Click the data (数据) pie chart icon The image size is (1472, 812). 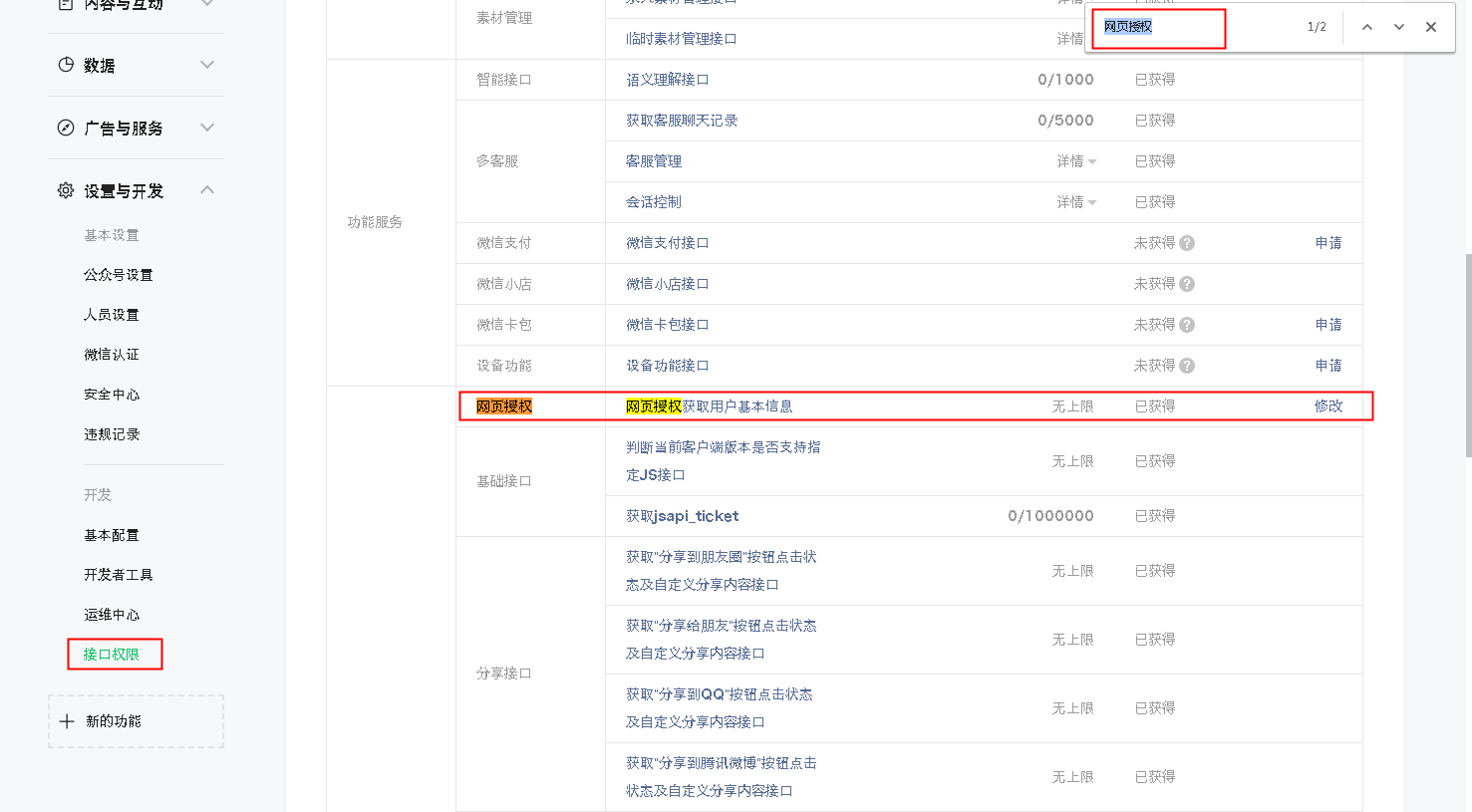coord(66,65)
